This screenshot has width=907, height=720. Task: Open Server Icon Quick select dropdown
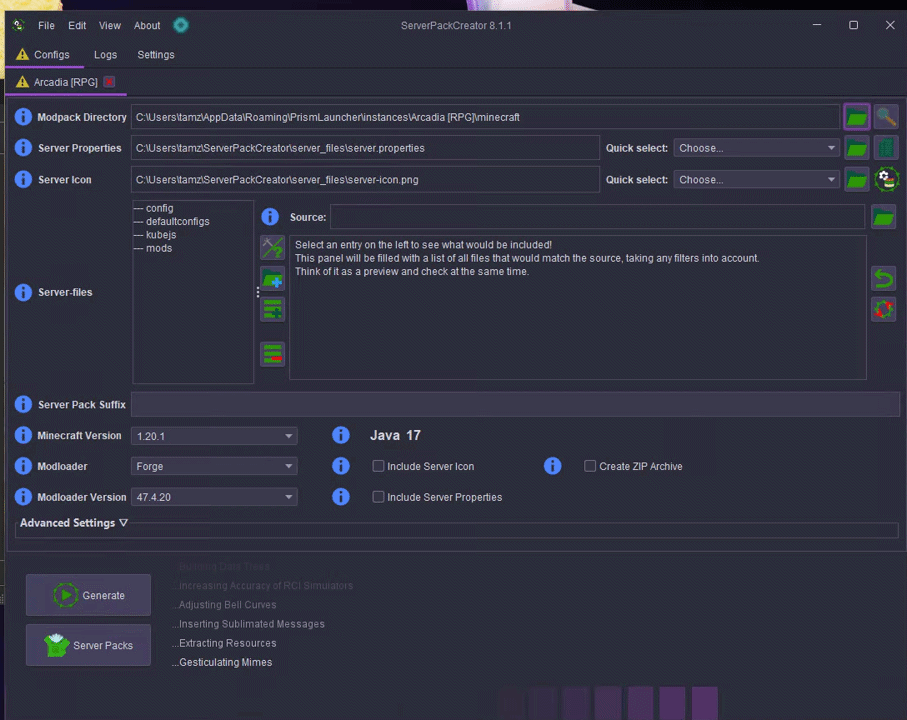757,179
